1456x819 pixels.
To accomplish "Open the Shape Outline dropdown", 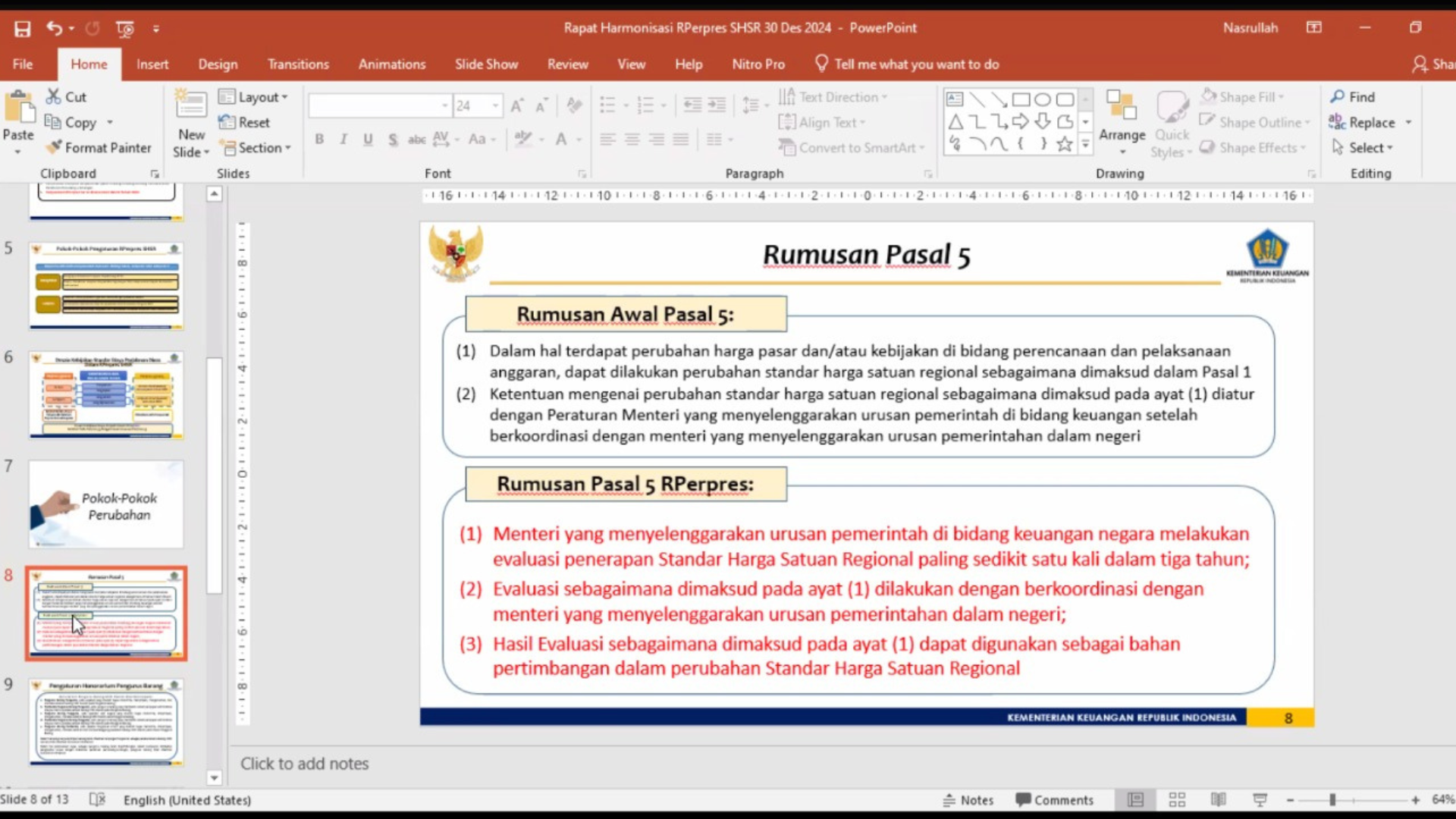I will 1254,122.
